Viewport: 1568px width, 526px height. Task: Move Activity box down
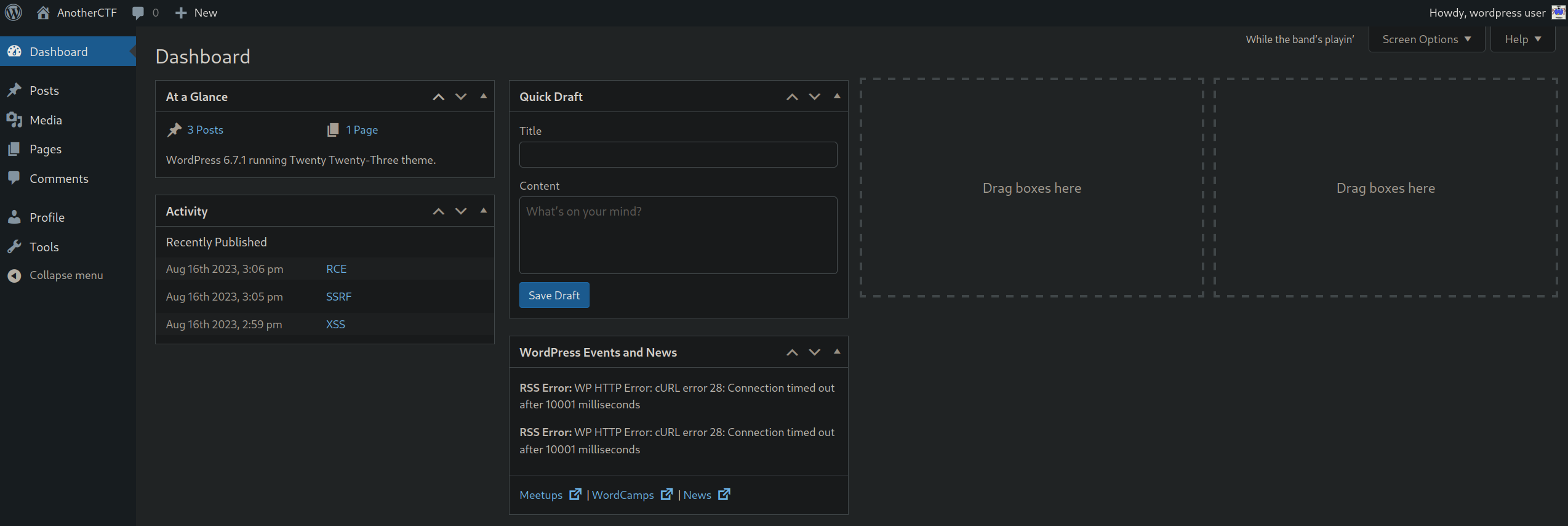[461, 211]
